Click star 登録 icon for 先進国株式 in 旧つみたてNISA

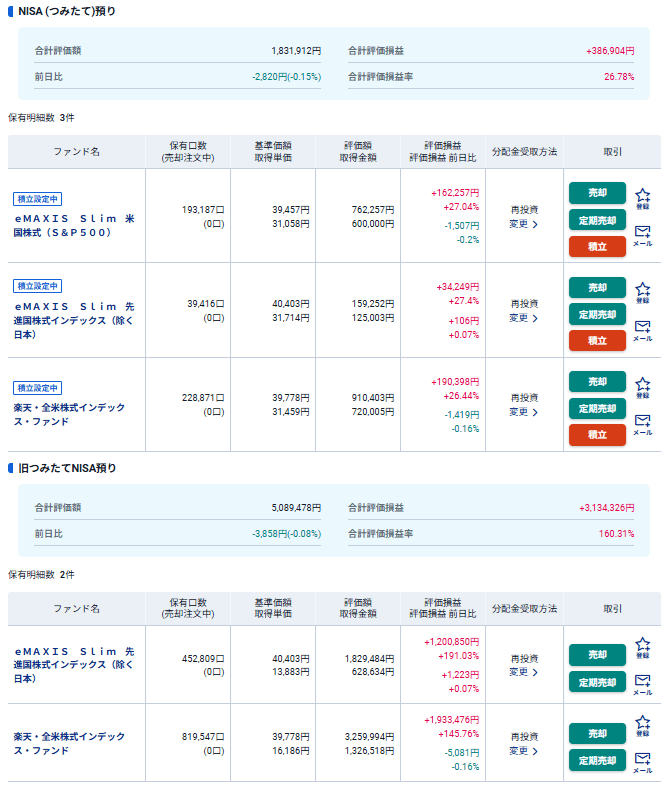[642, 647]
